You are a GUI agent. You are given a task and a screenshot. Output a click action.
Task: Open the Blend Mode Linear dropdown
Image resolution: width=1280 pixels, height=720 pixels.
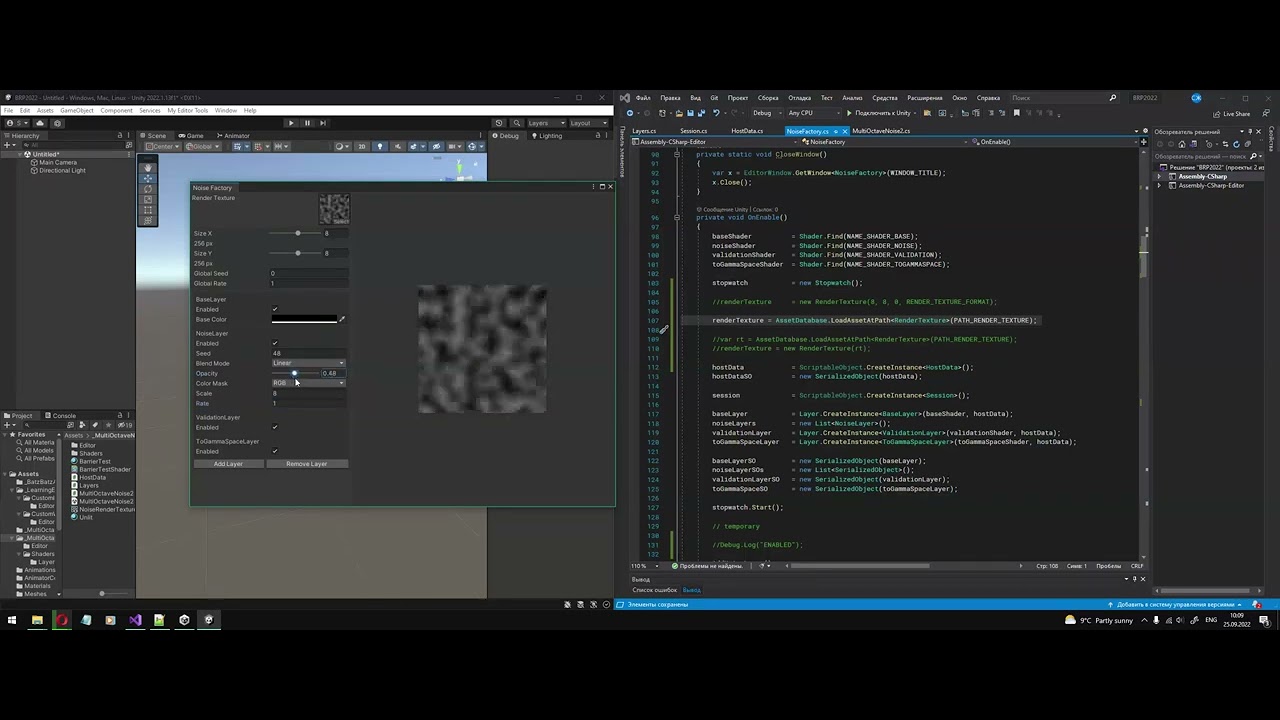click(309, 363)
